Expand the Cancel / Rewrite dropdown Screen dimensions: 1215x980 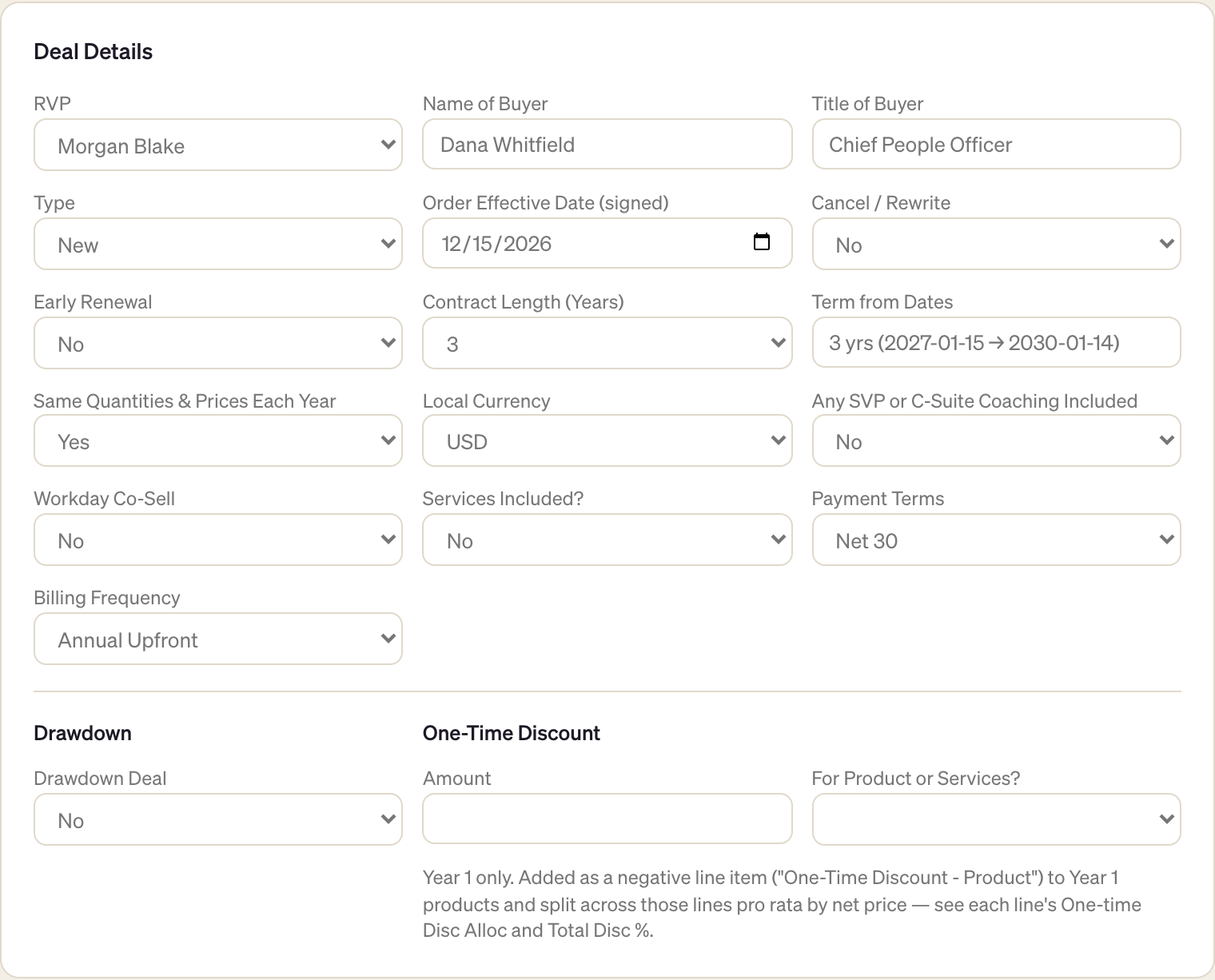pyautogui.click(x=996, y=244)
